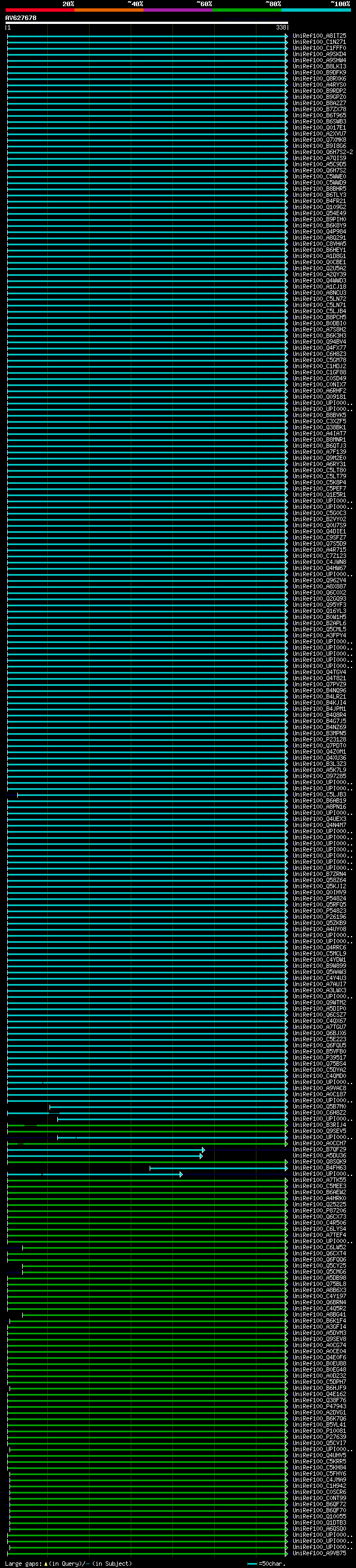
Task: Select hit UniRef100_Q6FQQ6
Action: pyautogui.click(x=319, y=1259)
